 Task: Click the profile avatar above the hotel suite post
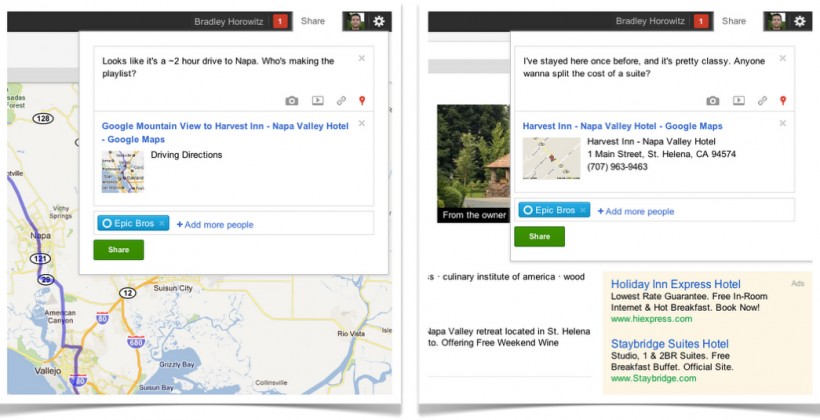(775, 21)
